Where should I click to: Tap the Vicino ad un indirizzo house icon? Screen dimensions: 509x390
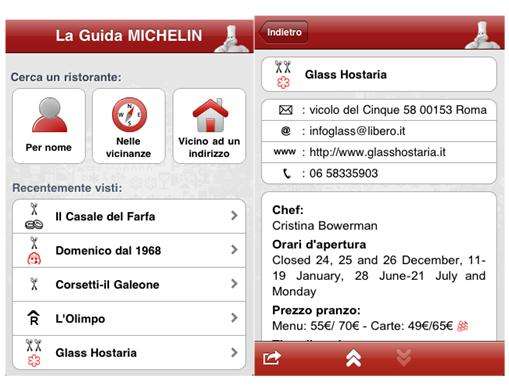point(210,115)
